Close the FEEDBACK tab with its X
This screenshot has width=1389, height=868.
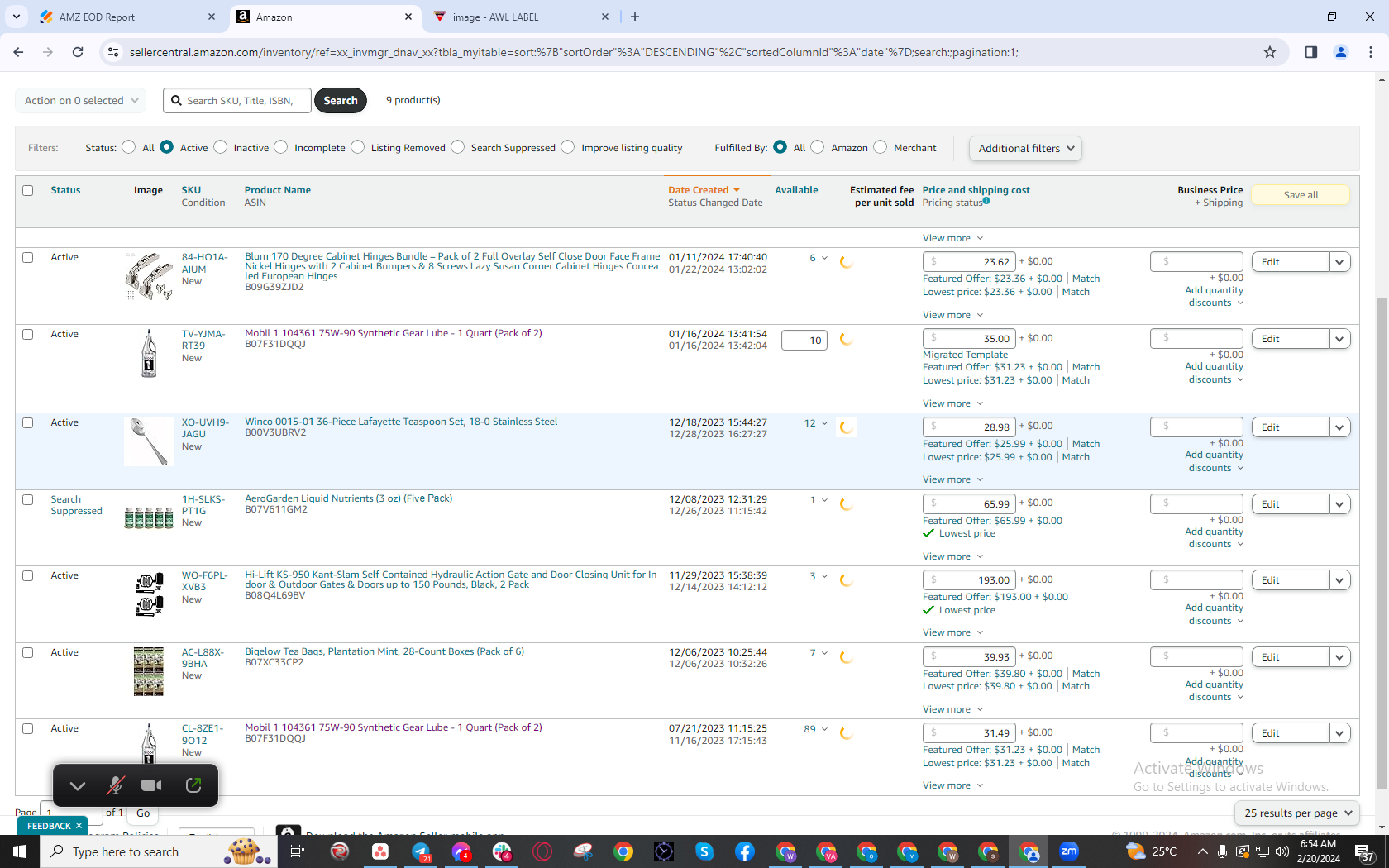coord(79,826)
